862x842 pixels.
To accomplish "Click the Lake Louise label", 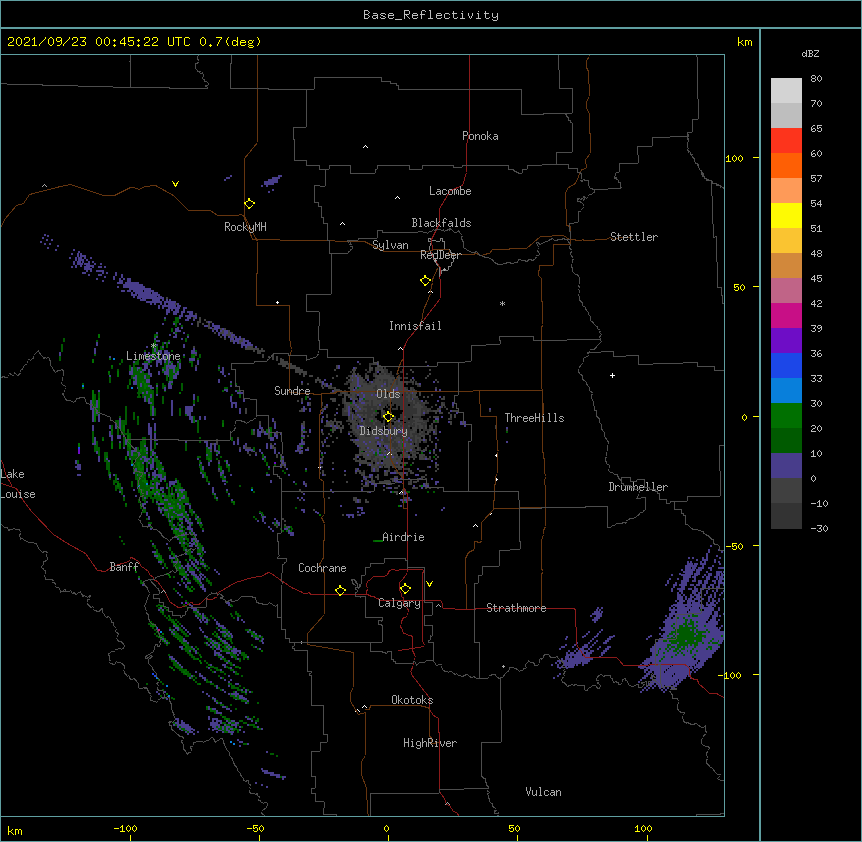I will click(x=18, y=484).
